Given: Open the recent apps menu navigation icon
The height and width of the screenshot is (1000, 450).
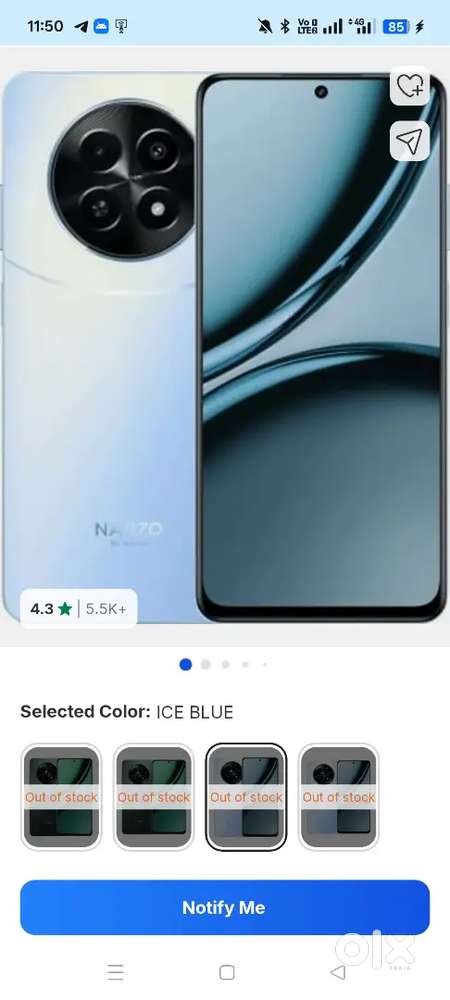Looking at the screenshot, I should 115,972.
